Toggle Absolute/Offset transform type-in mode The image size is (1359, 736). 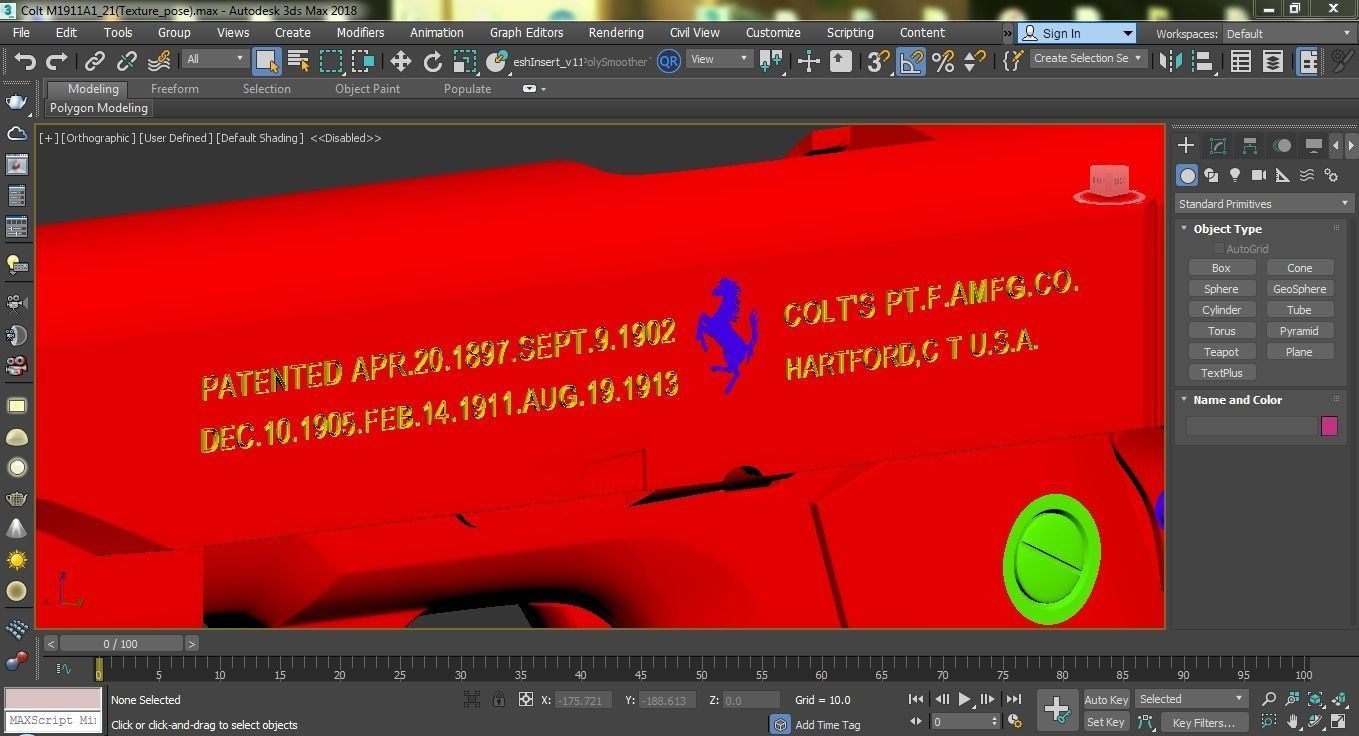526,699
